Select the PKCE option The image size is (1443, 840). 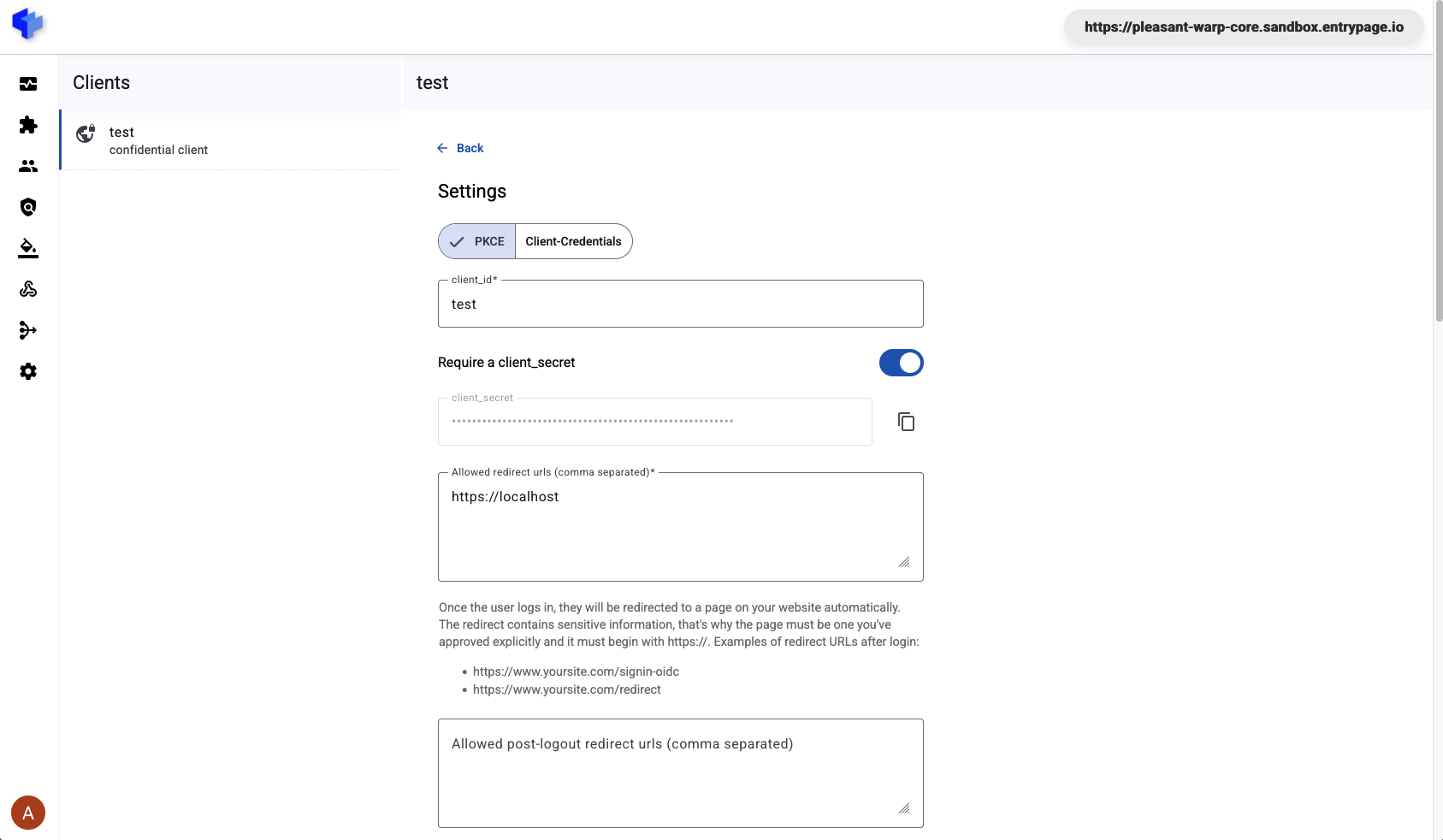476,241
